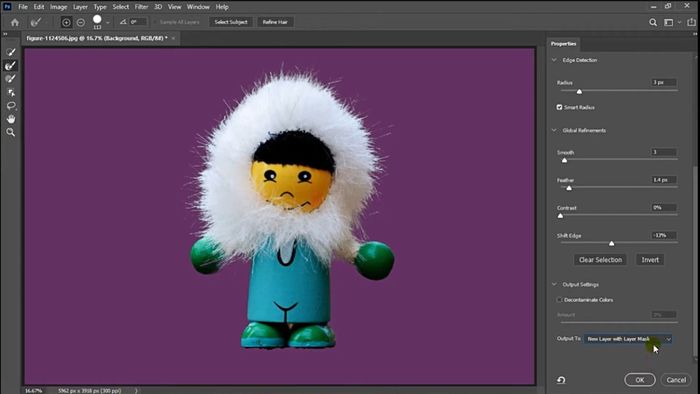Select the Quick Selection tool
The height and width of the screenshot is (394, 700).
(x=11, y=52)
